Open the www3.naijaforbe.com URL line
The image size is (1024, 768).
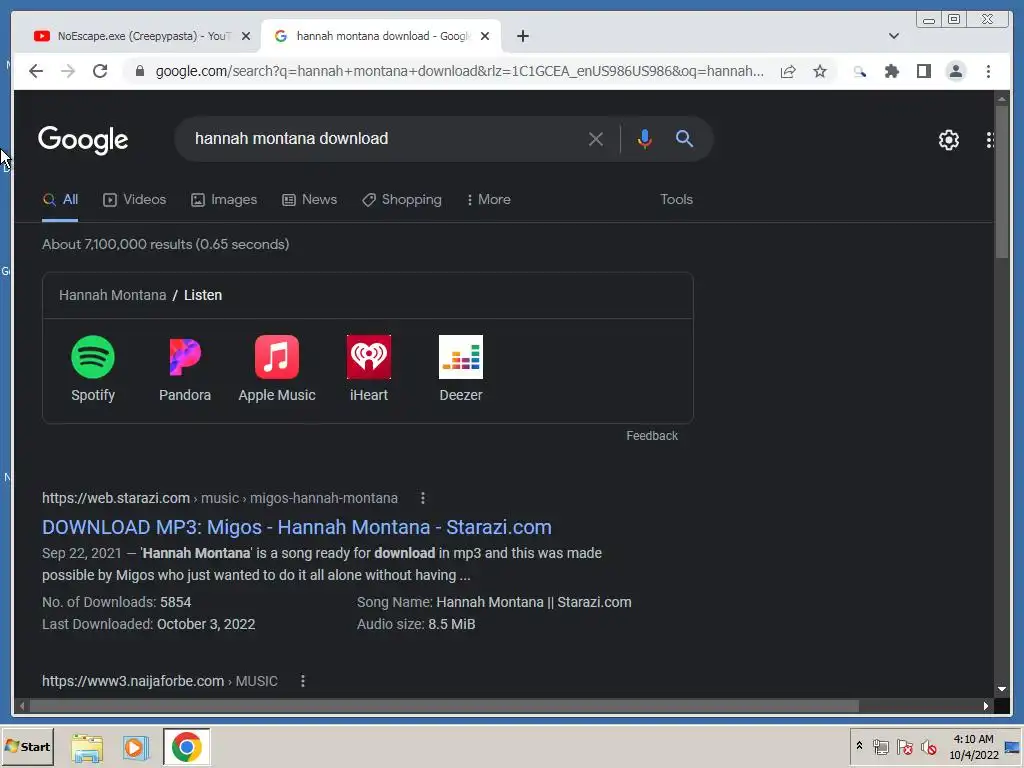[159, 681]
